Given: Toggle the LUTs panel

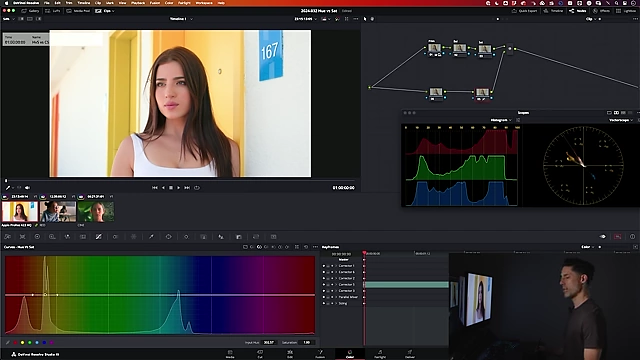Looking at the screenshot, I should [53, 11].
